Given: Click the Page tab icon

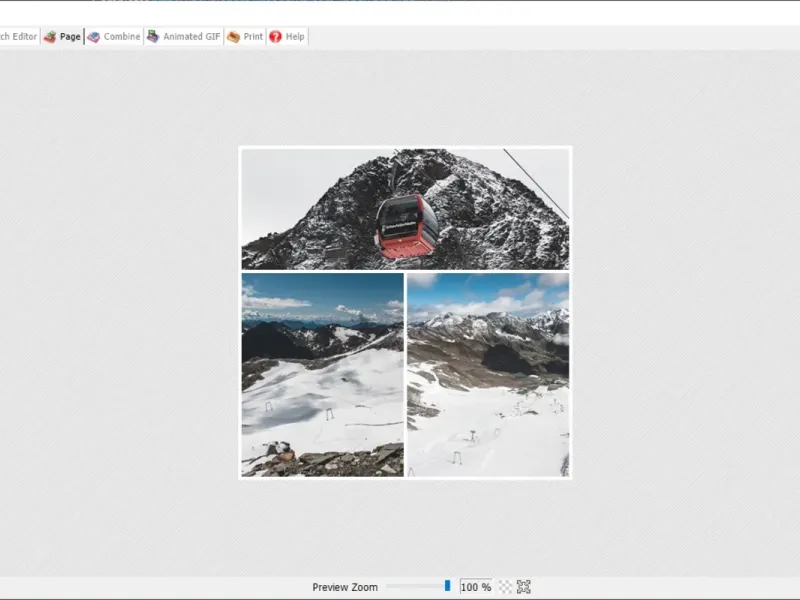Looking at the screenshot, I should coord(50,37).
